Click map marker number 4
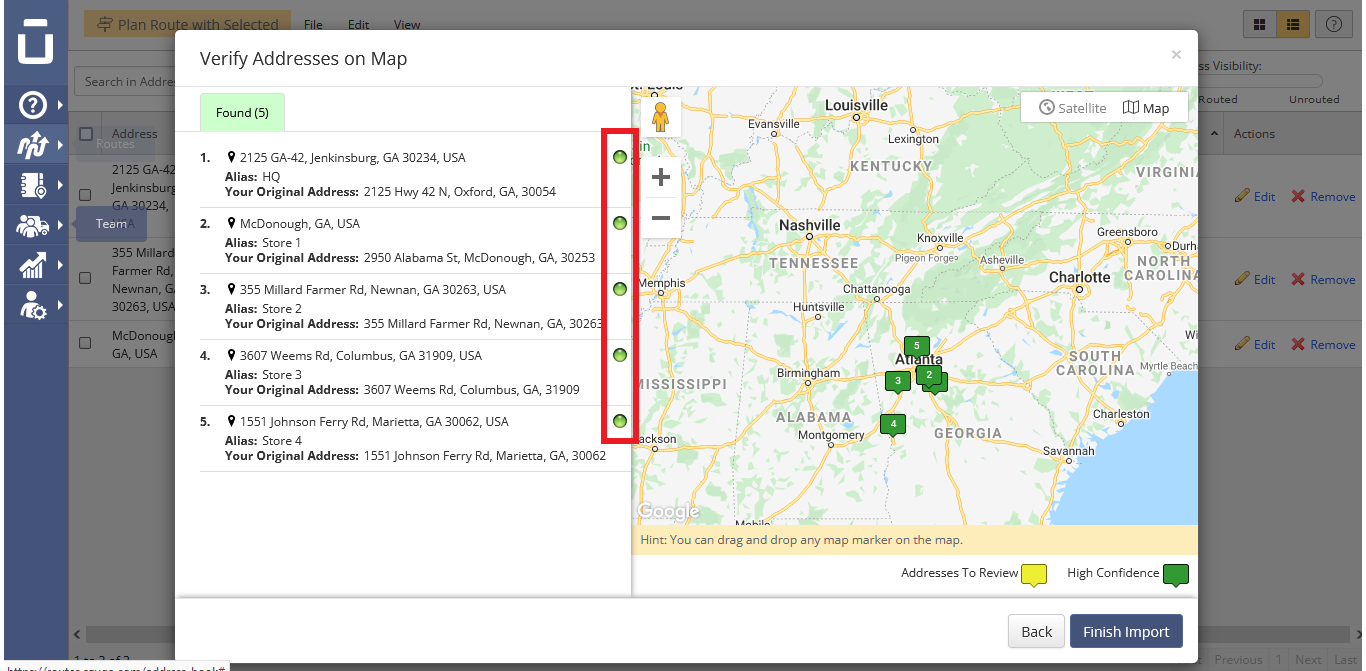Screen dimensions: 1366x671 pos(893,425)
